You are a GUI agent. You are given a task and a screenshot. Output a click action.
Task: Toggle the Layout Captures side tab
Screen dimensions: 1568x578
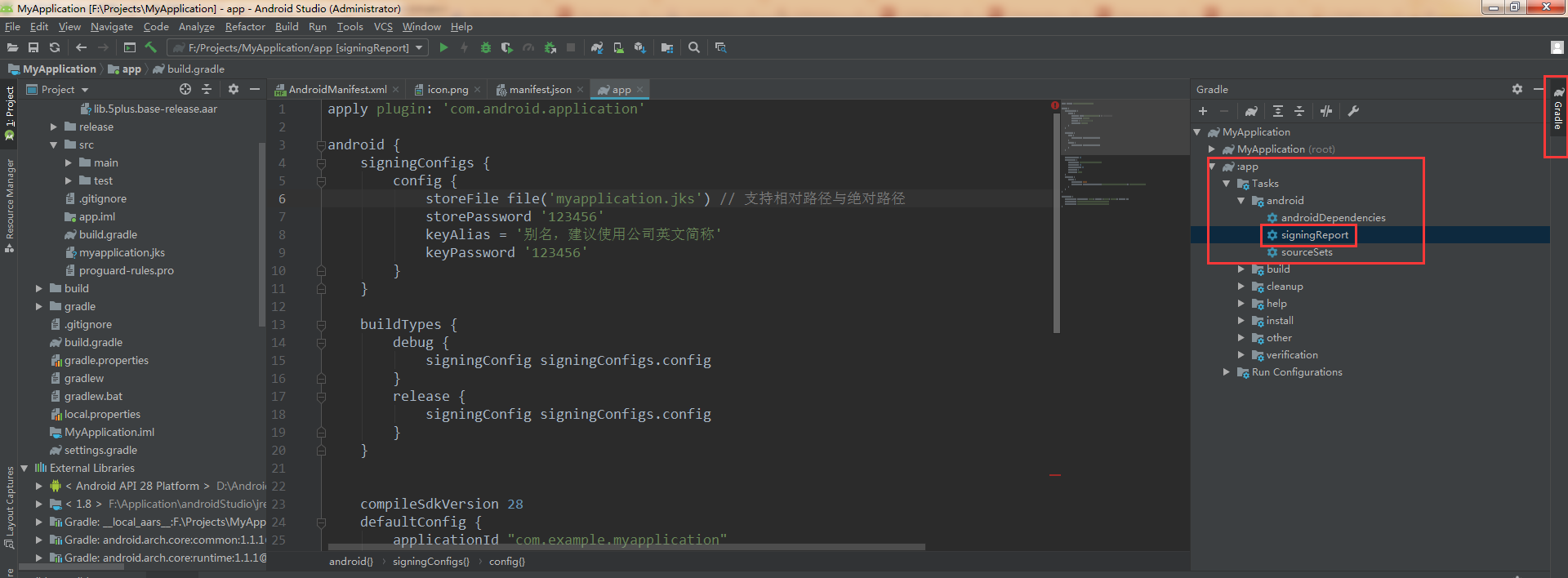coord(9,507)
